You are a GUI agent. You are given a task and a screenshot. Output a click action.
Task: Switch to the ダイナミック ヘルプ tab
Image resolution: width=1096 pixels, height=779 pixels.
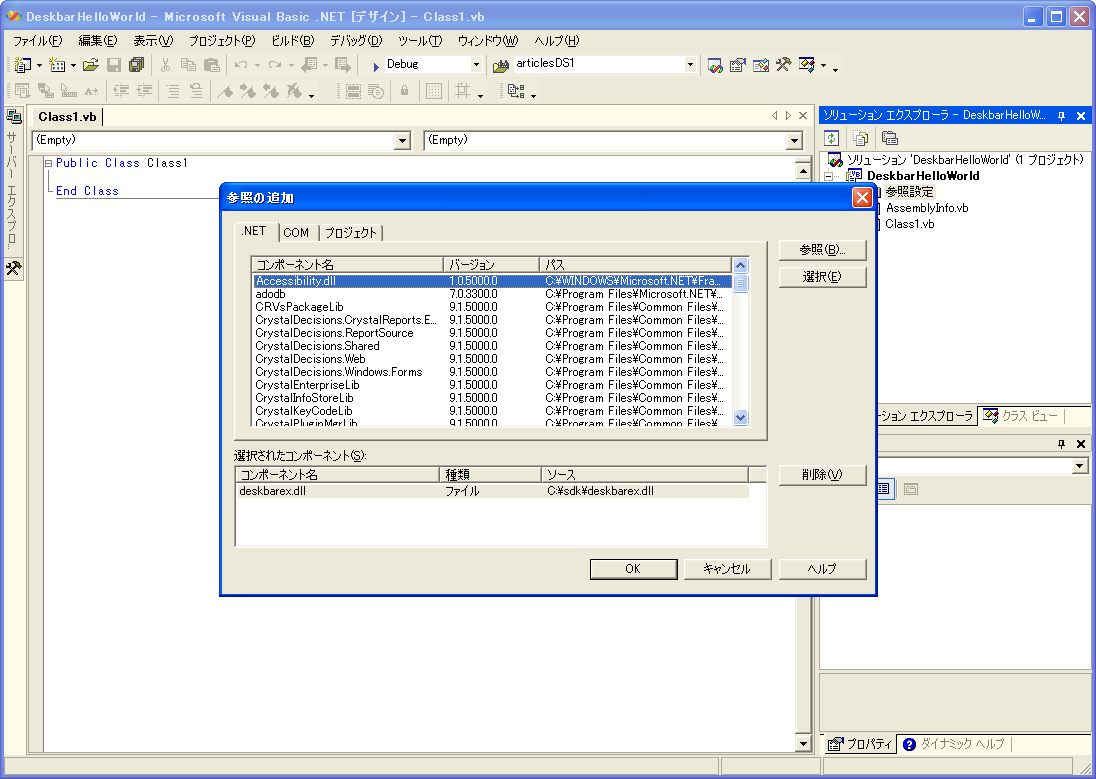(954, 744)
